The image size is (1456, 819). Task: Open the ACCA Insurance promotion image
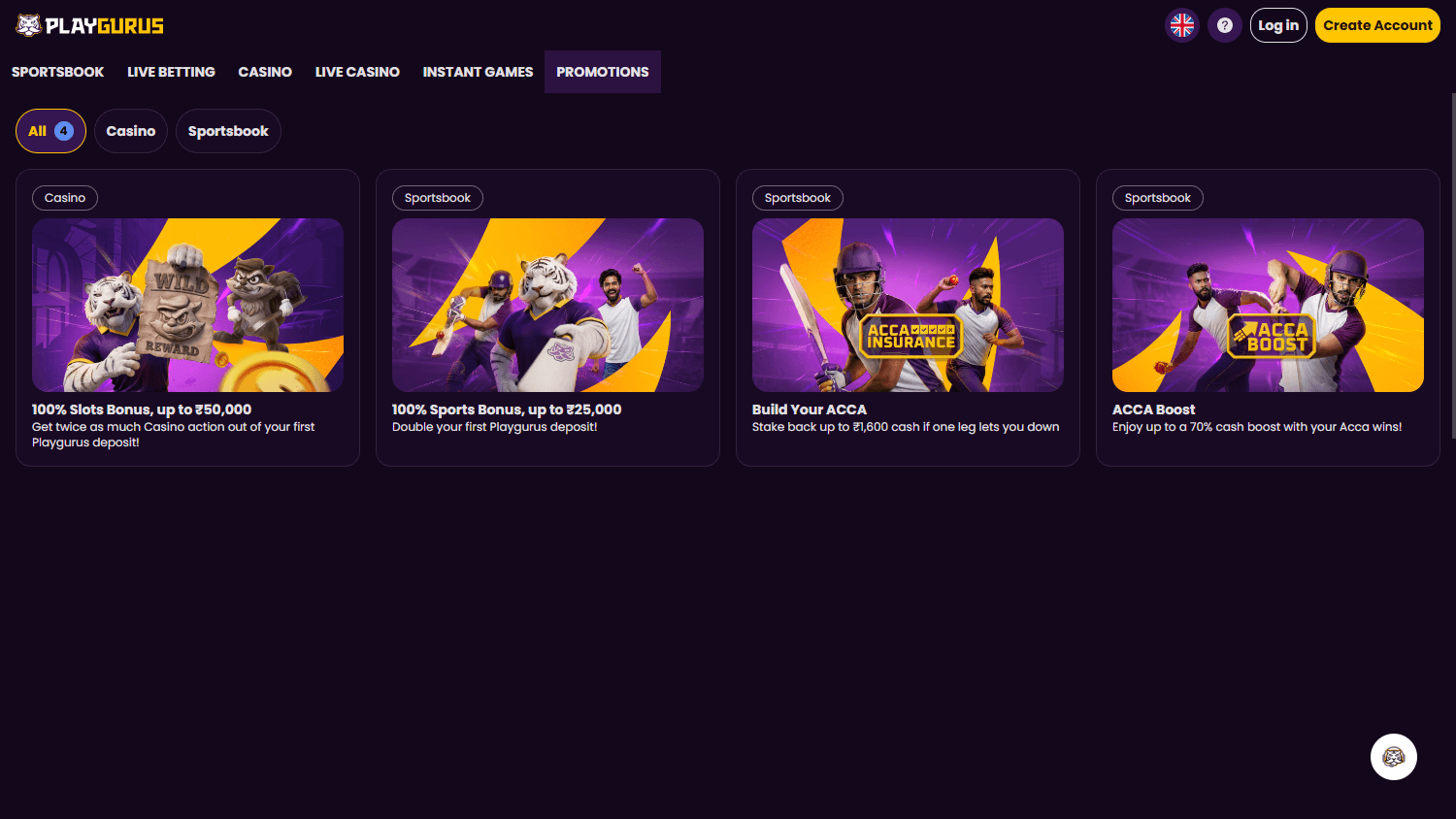(x=908, y=305)
